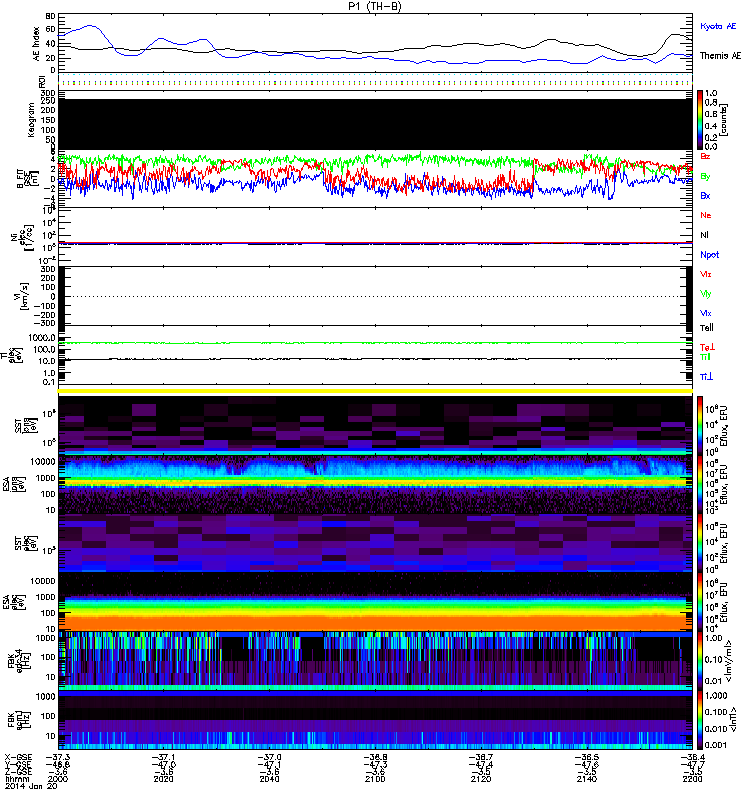The image size is (750, 800).
Task: Click the plot title "P1 (TH-B)"
Action: click(x=374, y=6)
